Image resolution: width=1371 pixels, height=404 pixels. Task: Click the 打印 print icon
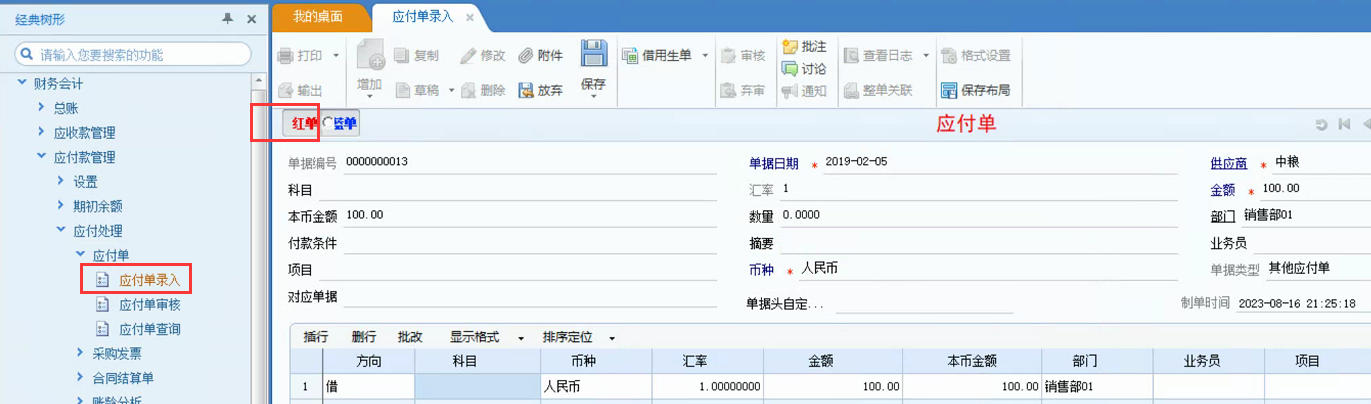(x=285, y=55)
